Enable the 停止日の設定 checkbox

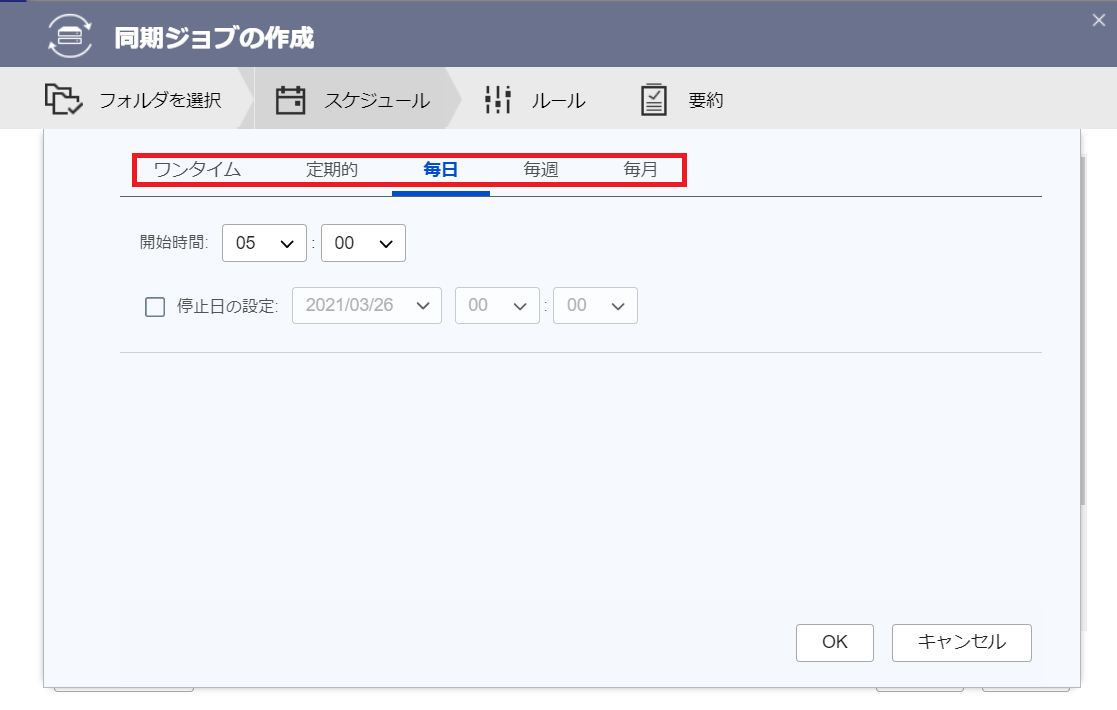pyautogui.click(x=155, y=307)
